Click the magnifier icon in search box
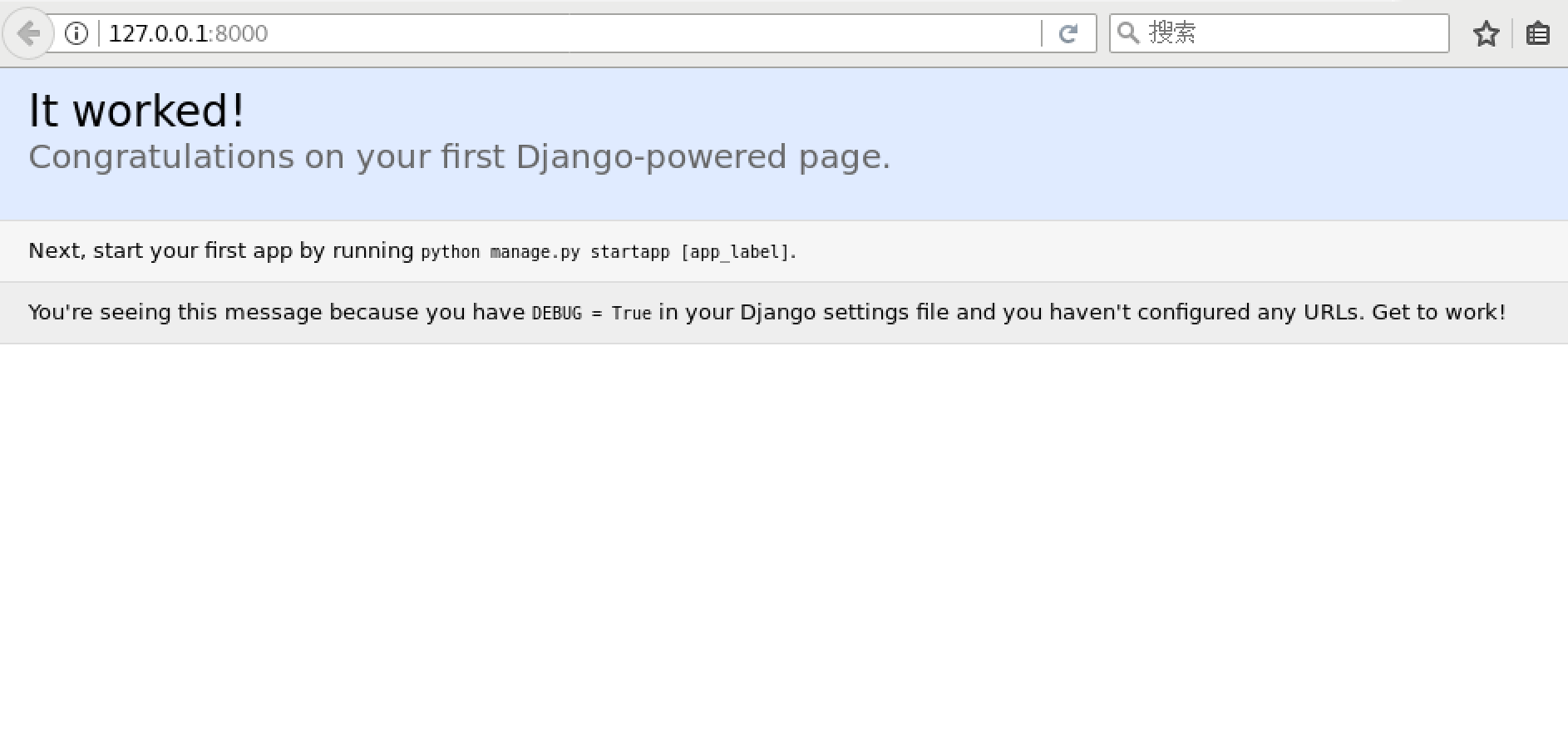Image resolution: width=1568 pixels, height=742 pixels. (x=1128, y=32)
